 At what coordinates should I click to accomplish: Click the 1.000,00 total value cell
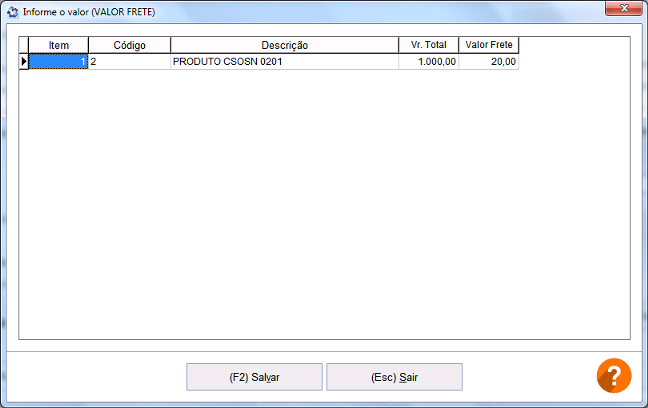pyautogui.click(x=429, y=62)
